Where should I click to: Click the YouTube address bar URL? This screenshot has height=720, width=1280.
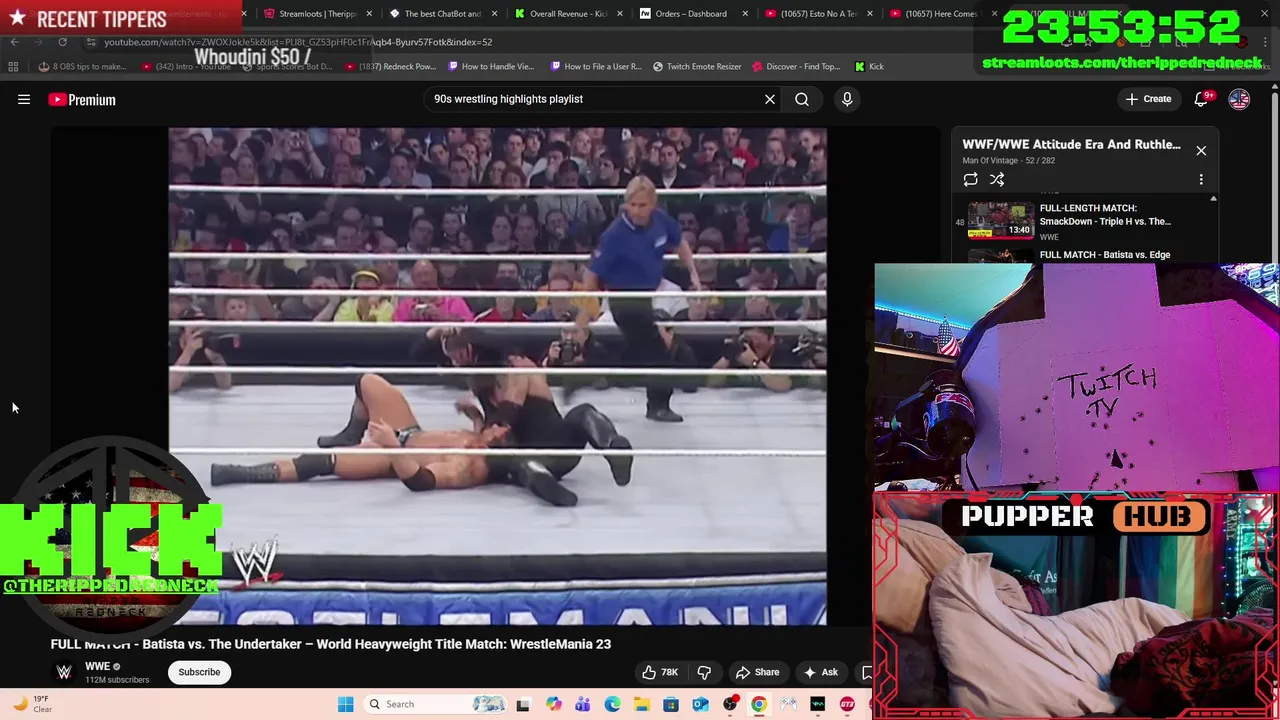coord(298,42)
